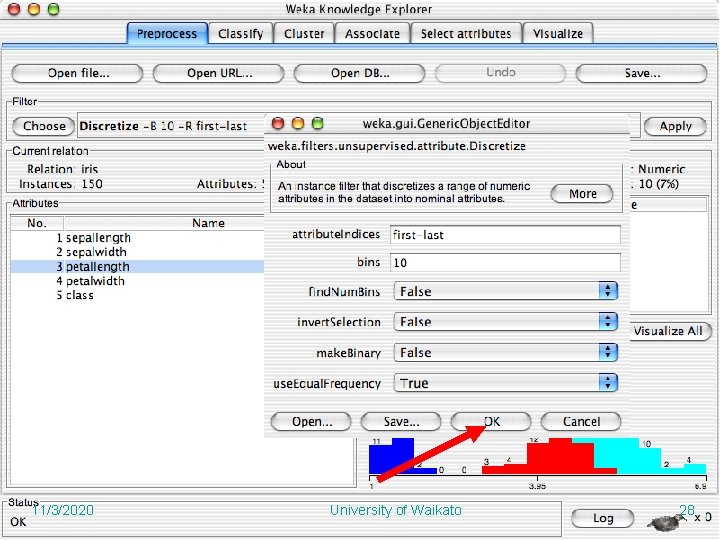The height and width of the screenshot is (540, 720).
Task: Select the Associate tab
Action: (372, 34)
